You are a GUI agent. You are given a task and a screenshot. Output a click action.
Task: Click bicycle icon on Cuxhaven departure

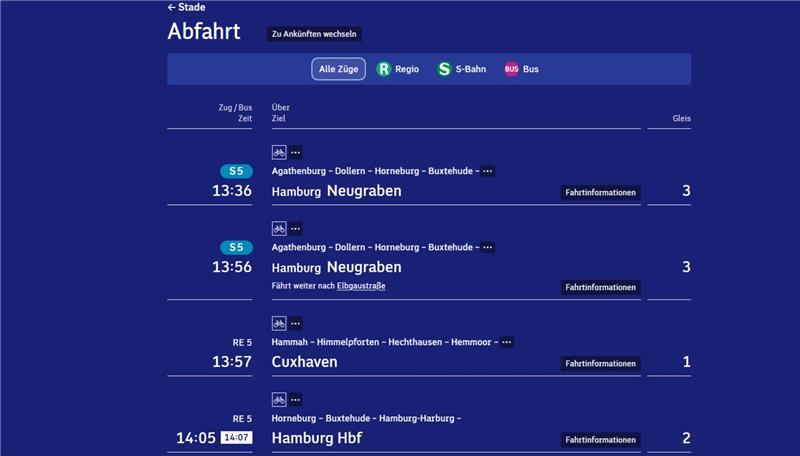coord(279,323)
